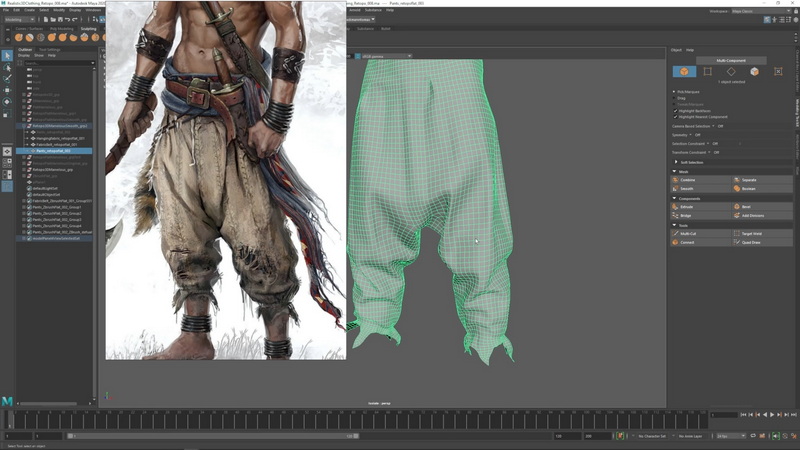
Task: Toggle the timeline sound speaker icon
Action: 776,436
